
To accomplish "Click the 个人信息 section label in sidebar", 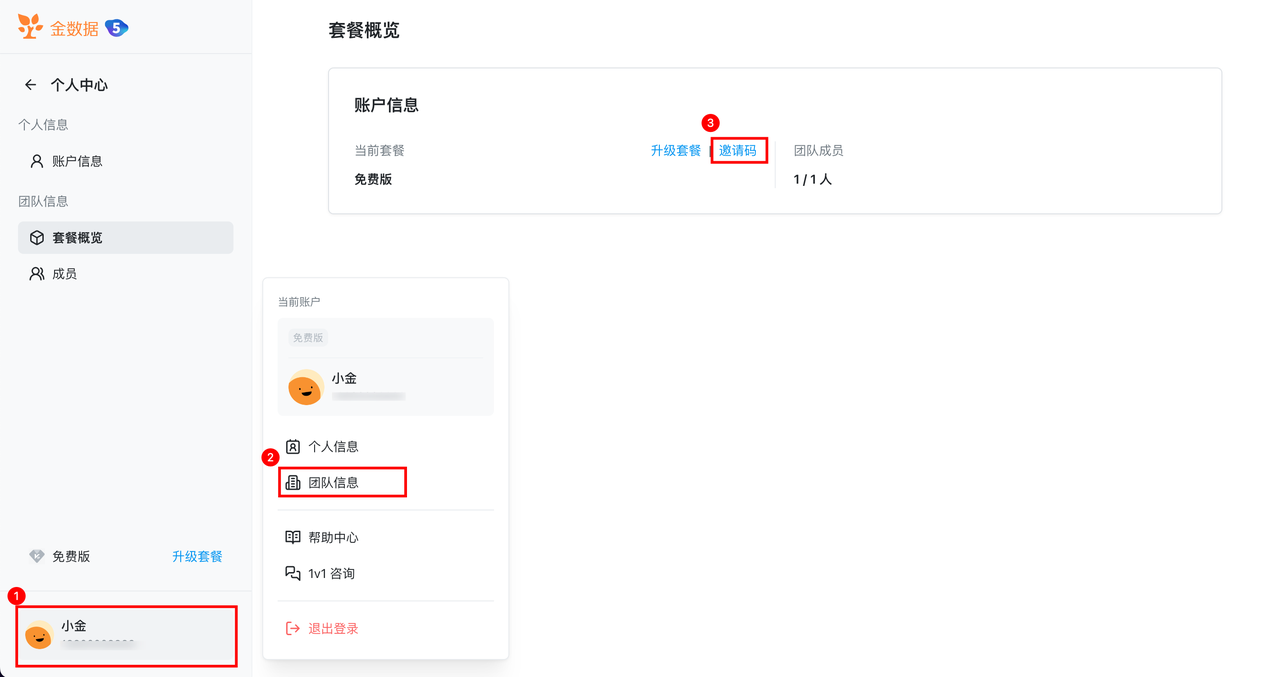I will (43, 125).
